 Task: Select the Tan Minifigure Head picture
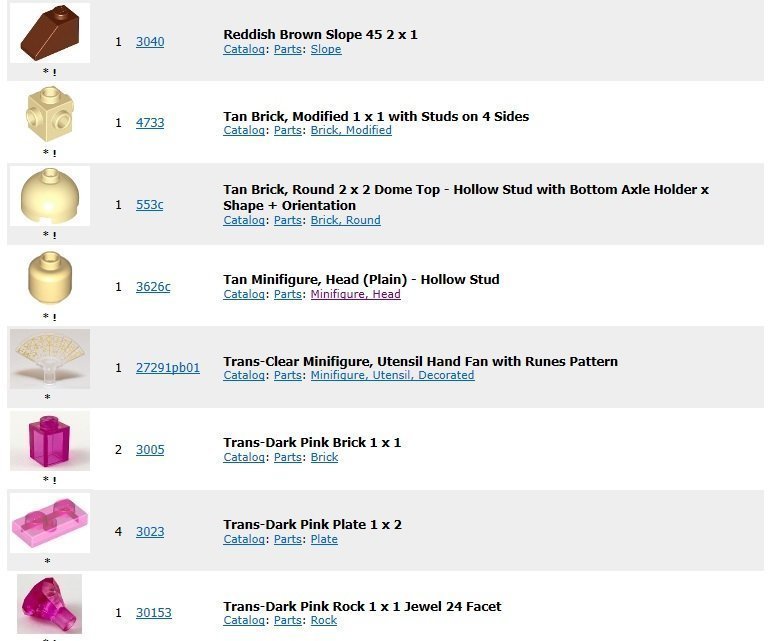pyautogui.click(x=50, y=278)
